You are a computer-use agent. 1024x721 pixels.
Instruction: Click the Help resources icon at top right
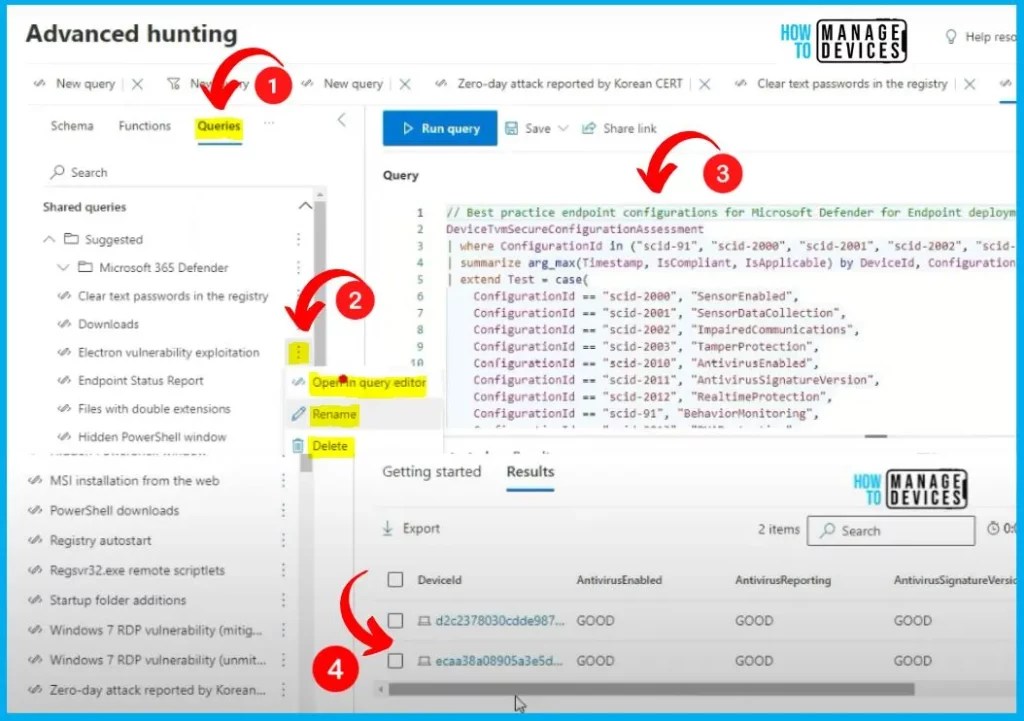click(952, 36)
